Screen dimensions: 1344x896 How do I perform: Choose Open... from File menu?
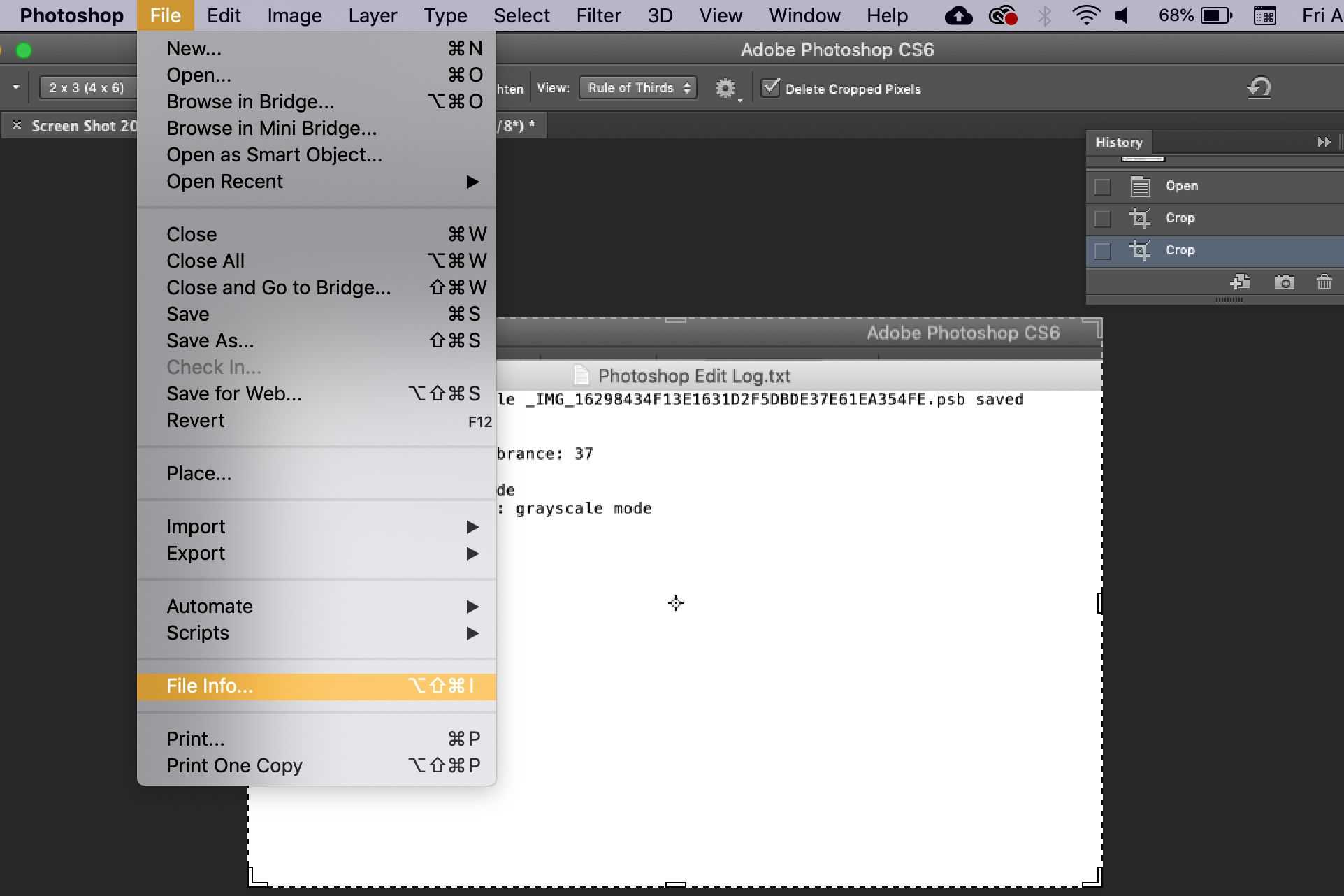coord(317,75)
